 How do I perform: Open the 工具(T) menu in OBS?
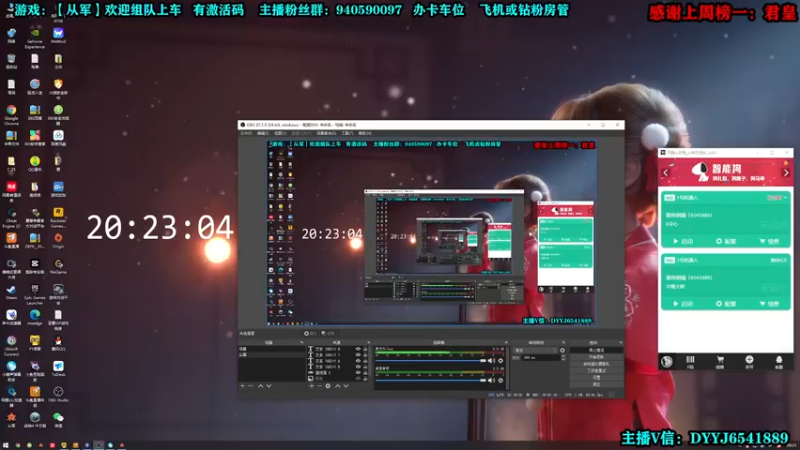pyautogui.click(x=347, y=133)
